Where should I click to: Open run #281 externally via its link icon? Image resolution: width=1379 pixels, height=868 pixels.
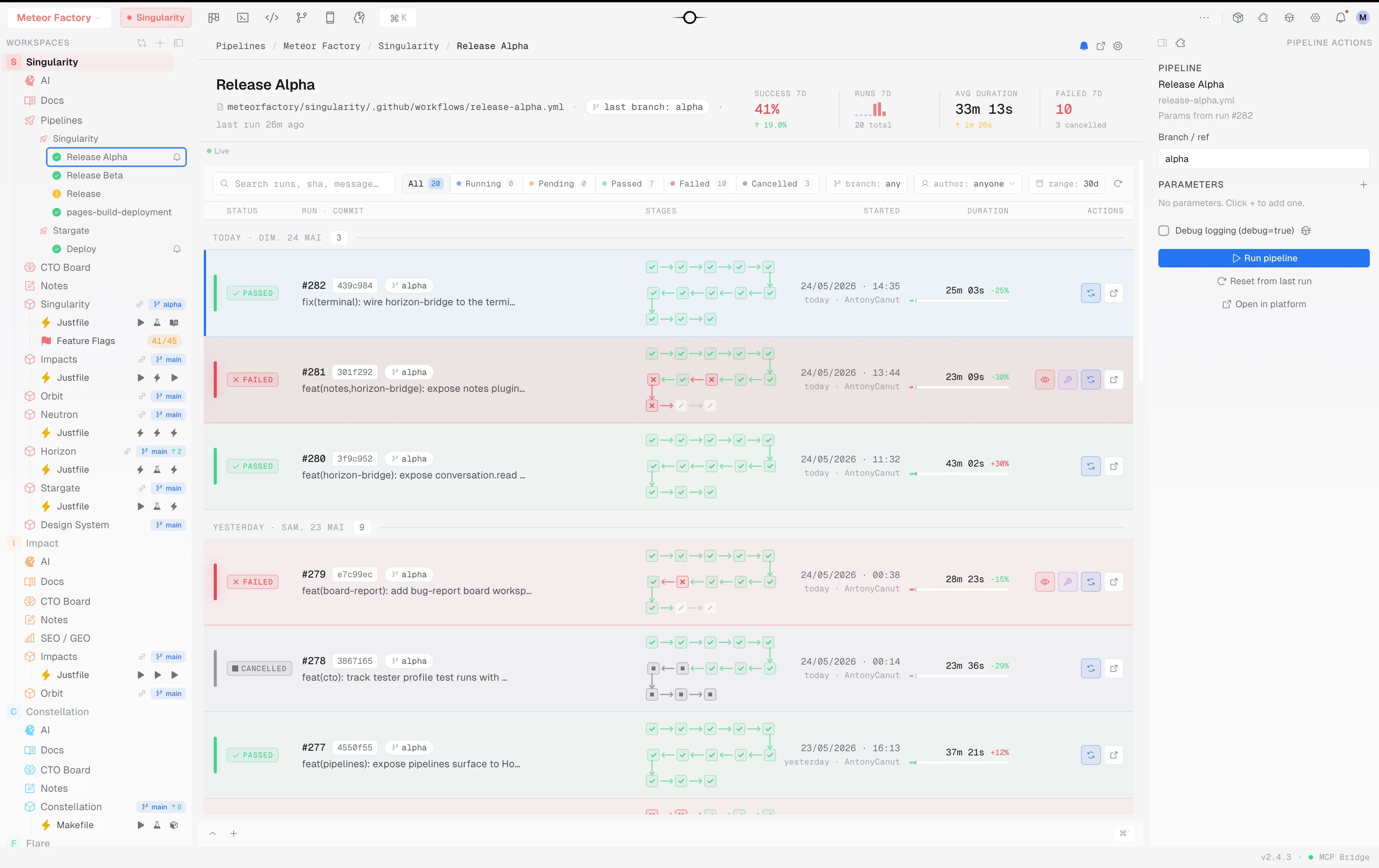pyautogui.click(x=1114, y=380)
